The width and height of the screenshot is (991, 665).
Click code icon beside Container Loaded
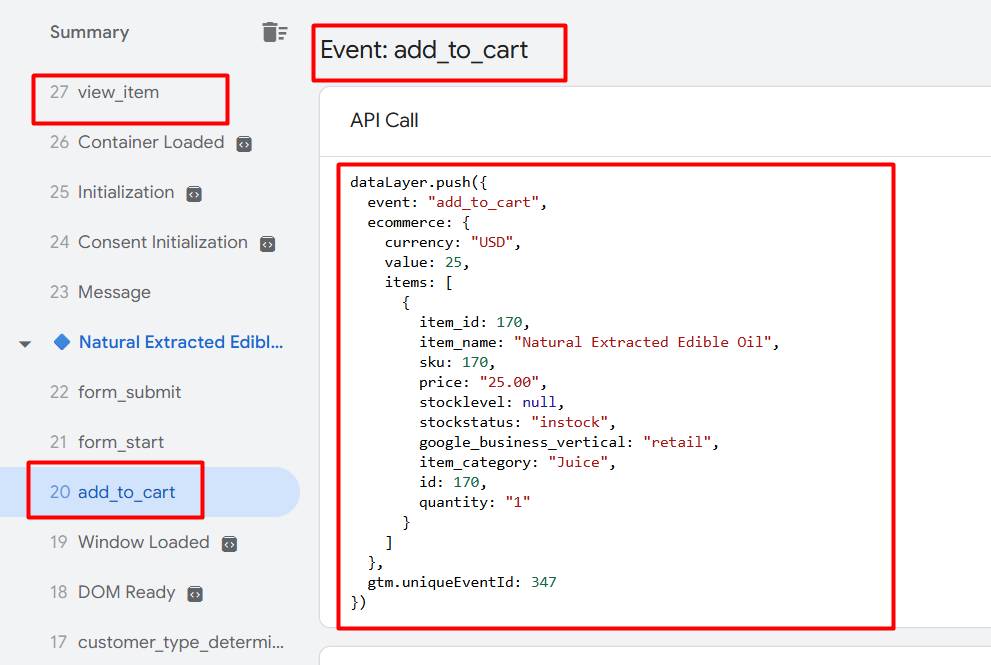[x=244, y=144]
